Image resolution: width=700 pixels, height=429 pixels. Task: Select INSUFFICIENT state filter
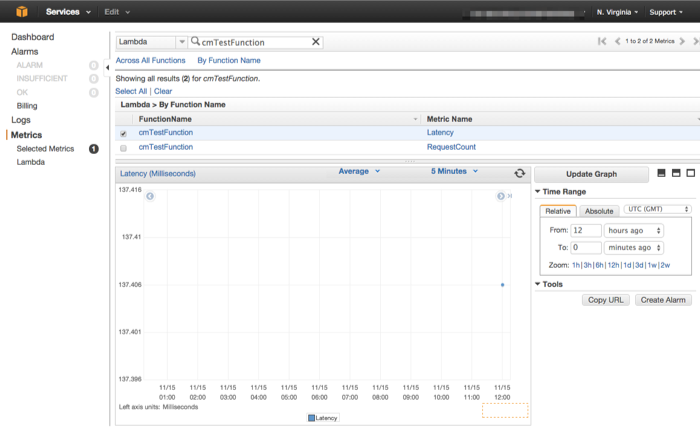(42, 79)
